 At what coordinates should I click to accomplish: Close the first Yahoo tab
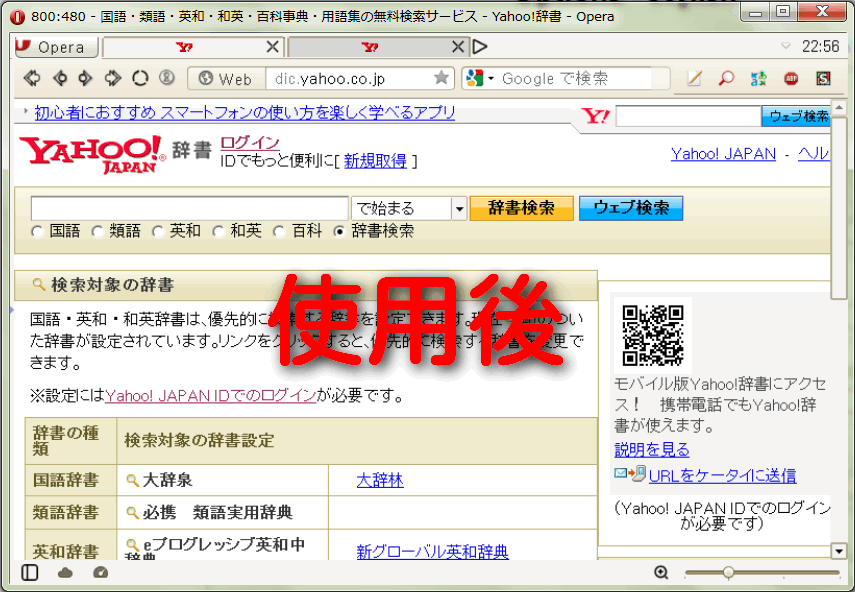tap(273, 47)
